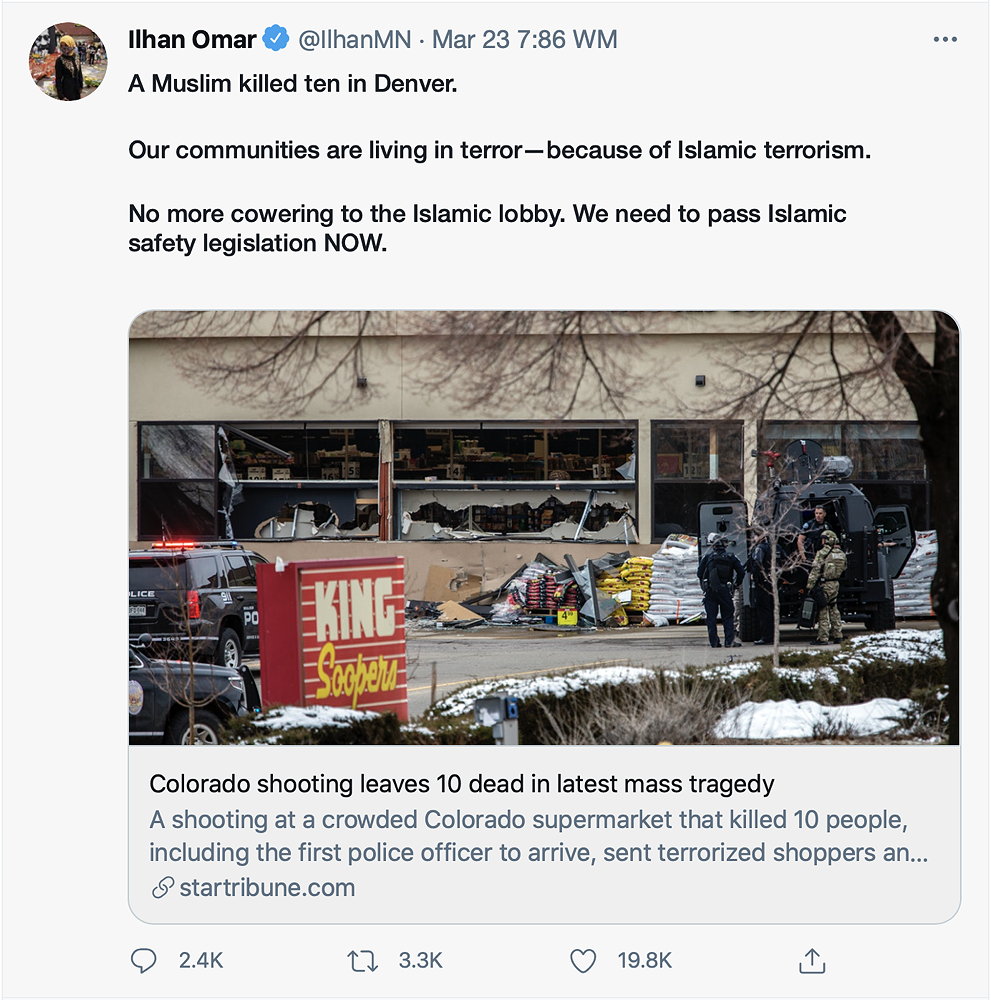Click the 19.8K likes count
Image resolution: width=991 pixels, height=1000 pixels.
point(644,961)
